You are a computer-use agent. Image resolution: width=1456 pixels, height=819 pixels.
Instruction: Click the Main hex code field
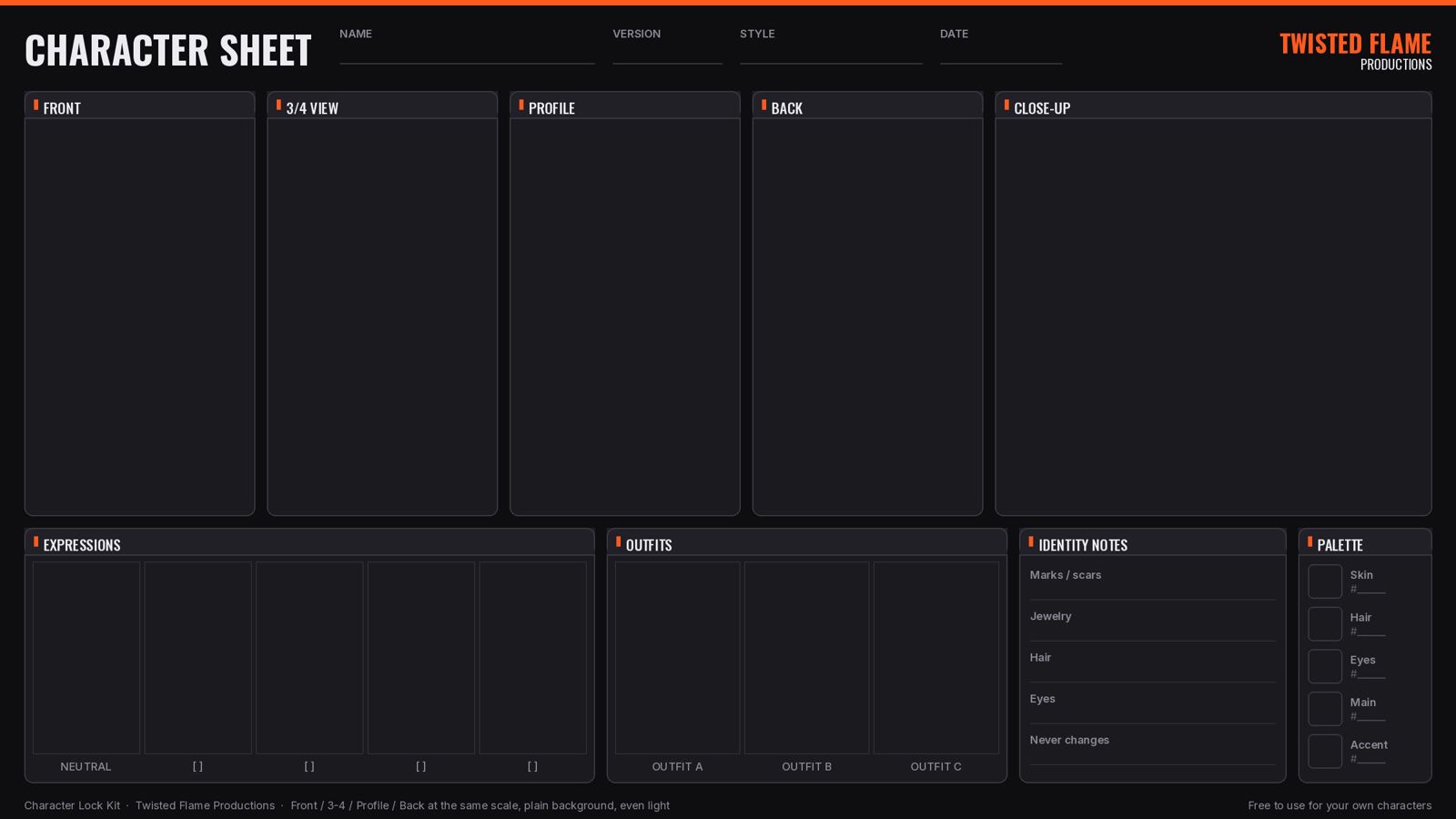point(1368,716)
